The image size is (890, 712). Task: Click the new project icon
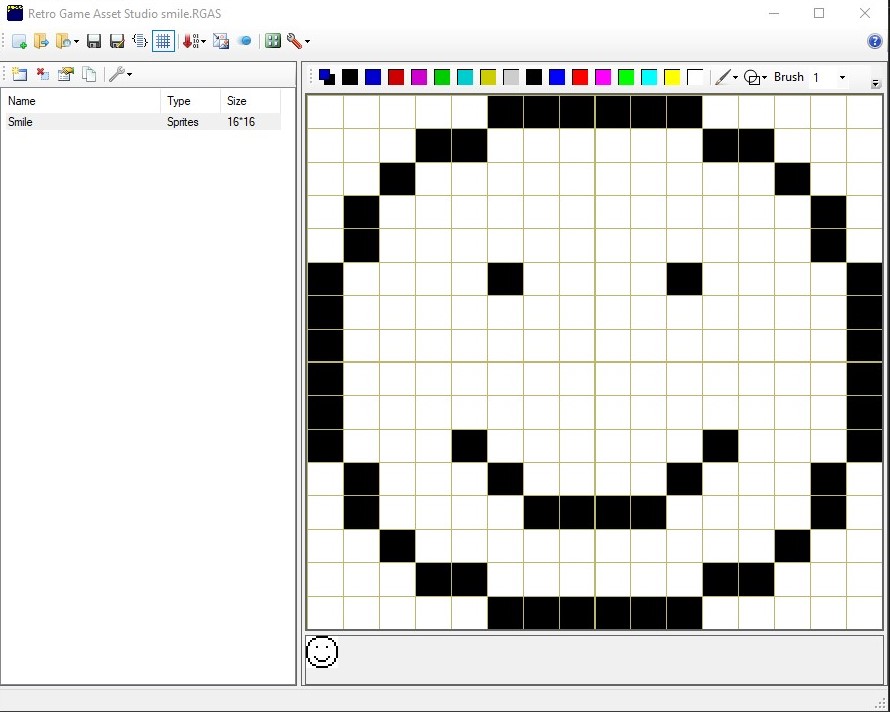pos(19,41)
